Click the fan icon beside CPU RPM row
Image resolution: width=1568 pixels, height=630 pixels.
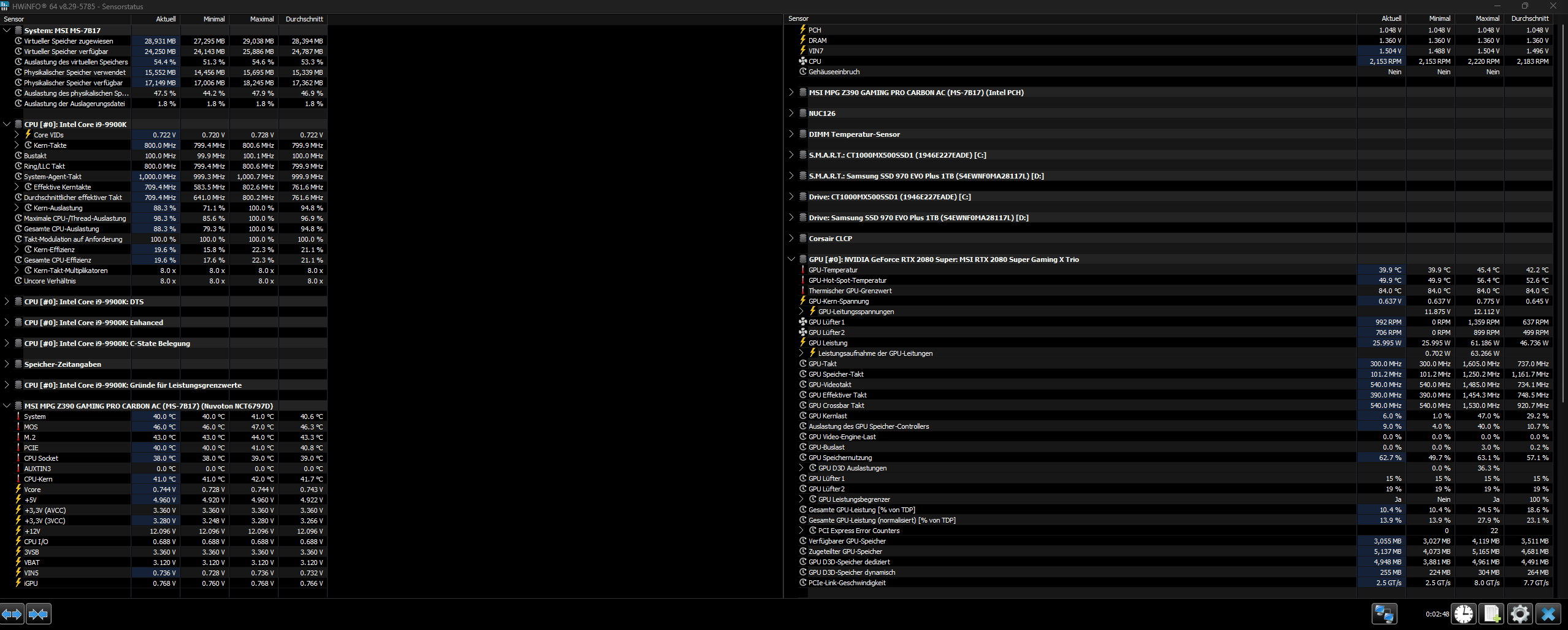(x=802, y=61)
